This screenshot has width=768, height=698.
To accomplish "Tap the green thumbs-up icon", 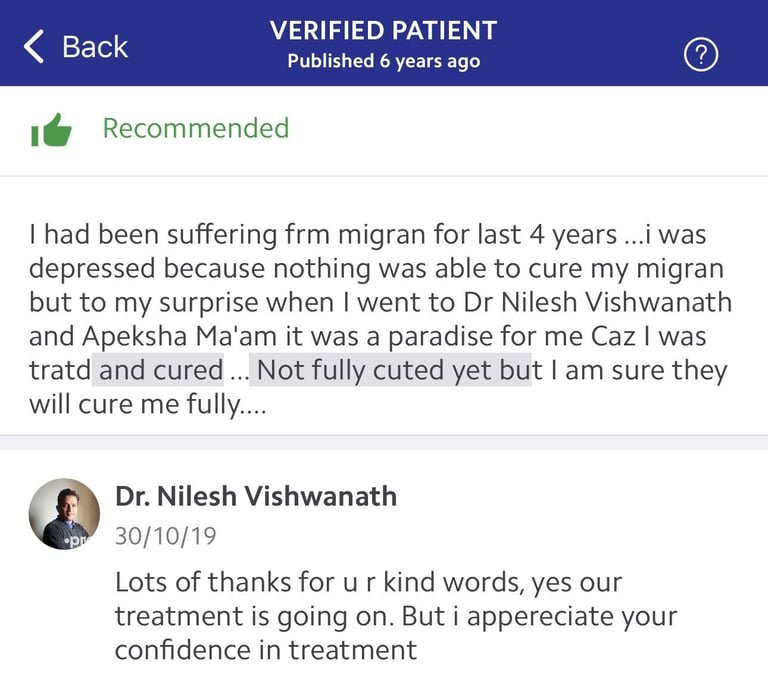I will click(51, 130).
